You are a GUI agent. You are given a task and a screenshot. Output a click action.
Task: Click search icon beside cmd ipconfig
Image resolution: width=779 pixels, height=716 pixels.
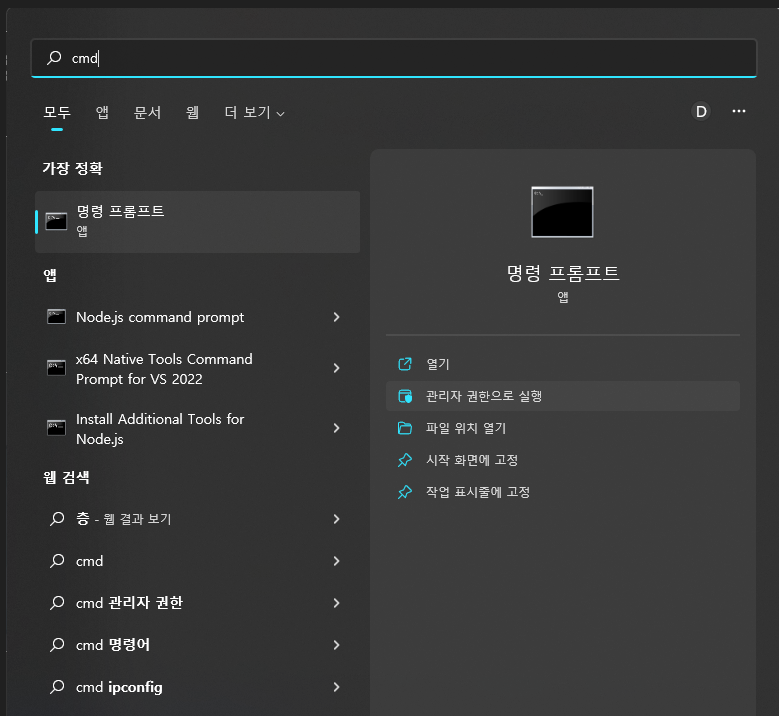pyautogui.click(x=57, y=687)
